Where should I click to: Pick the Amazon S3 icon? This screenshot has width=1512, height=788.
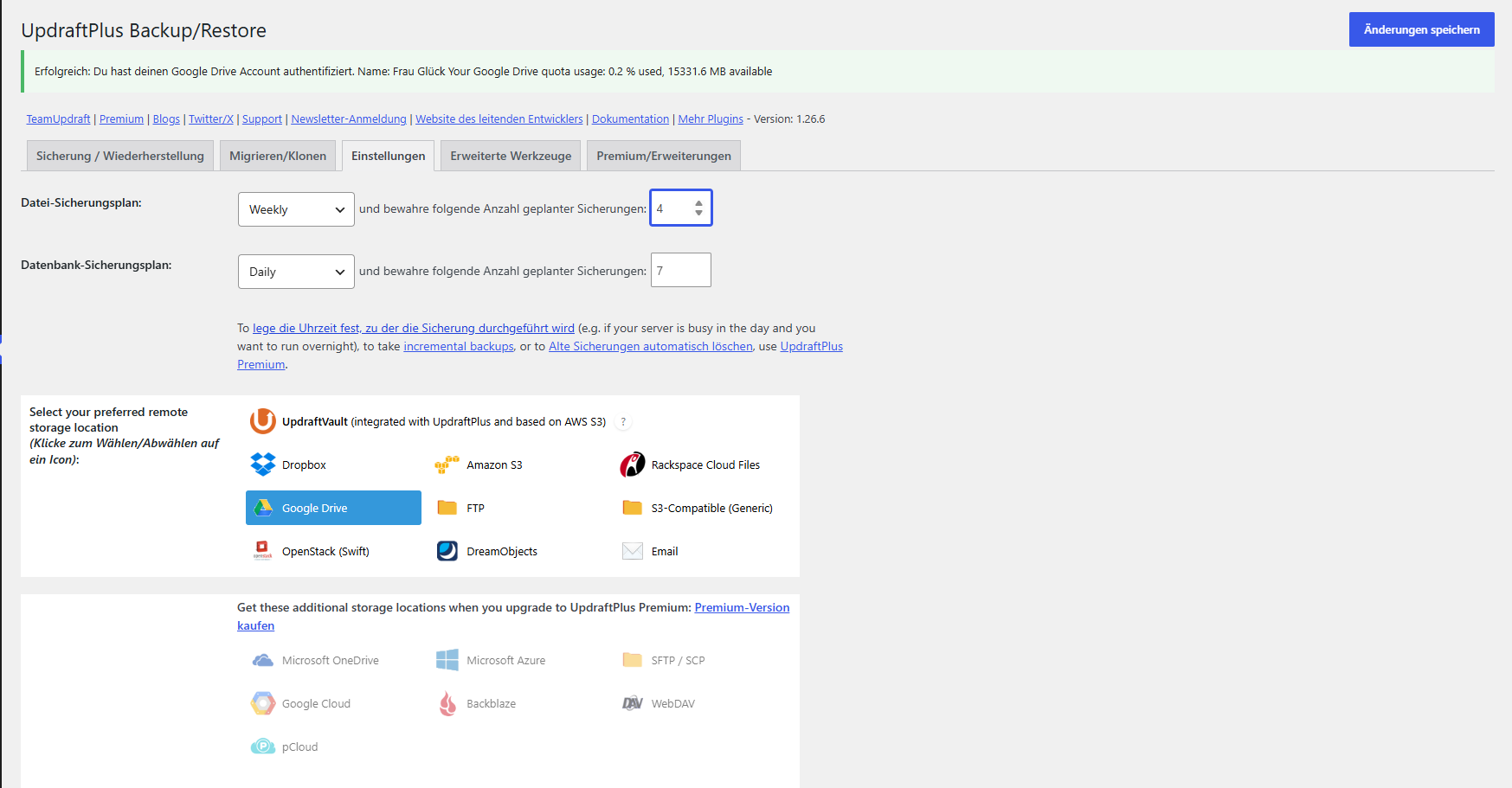point(447,464)
